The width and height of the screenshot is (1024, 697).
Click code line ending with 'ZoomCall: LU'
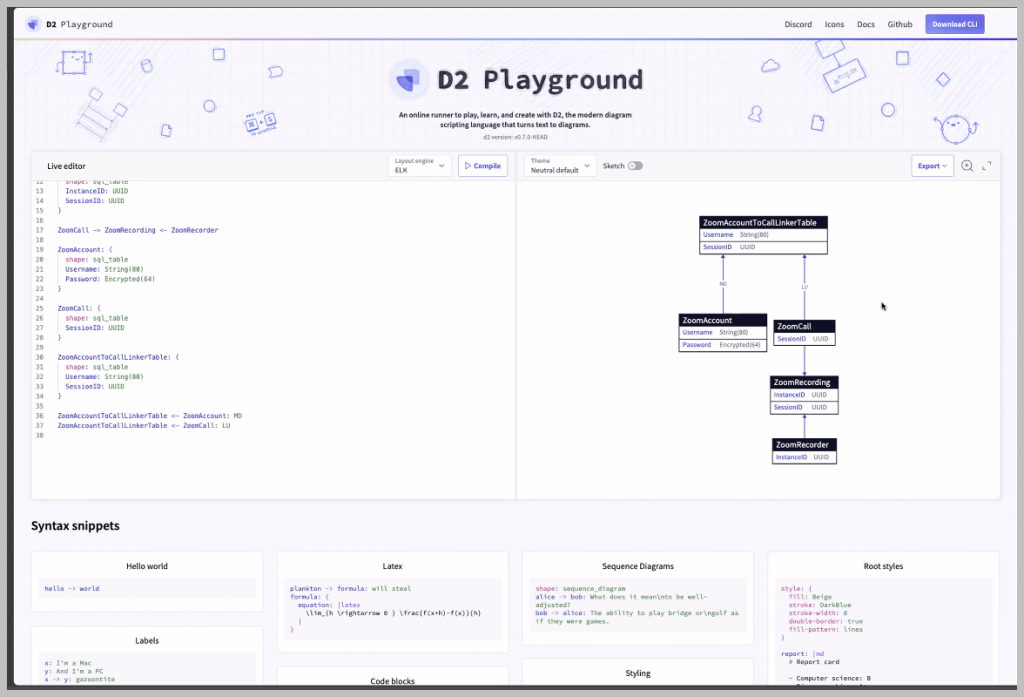point(144,425)
